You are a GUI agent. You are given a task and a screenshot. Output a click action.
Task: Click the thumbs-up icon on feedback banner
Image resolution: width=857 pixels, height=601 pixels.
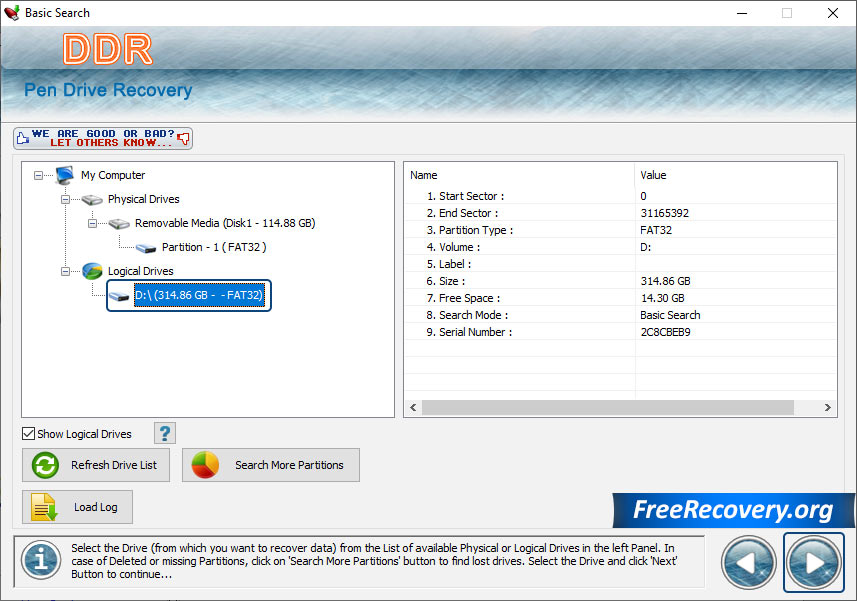pyautogui.click(x=22, y=138)
